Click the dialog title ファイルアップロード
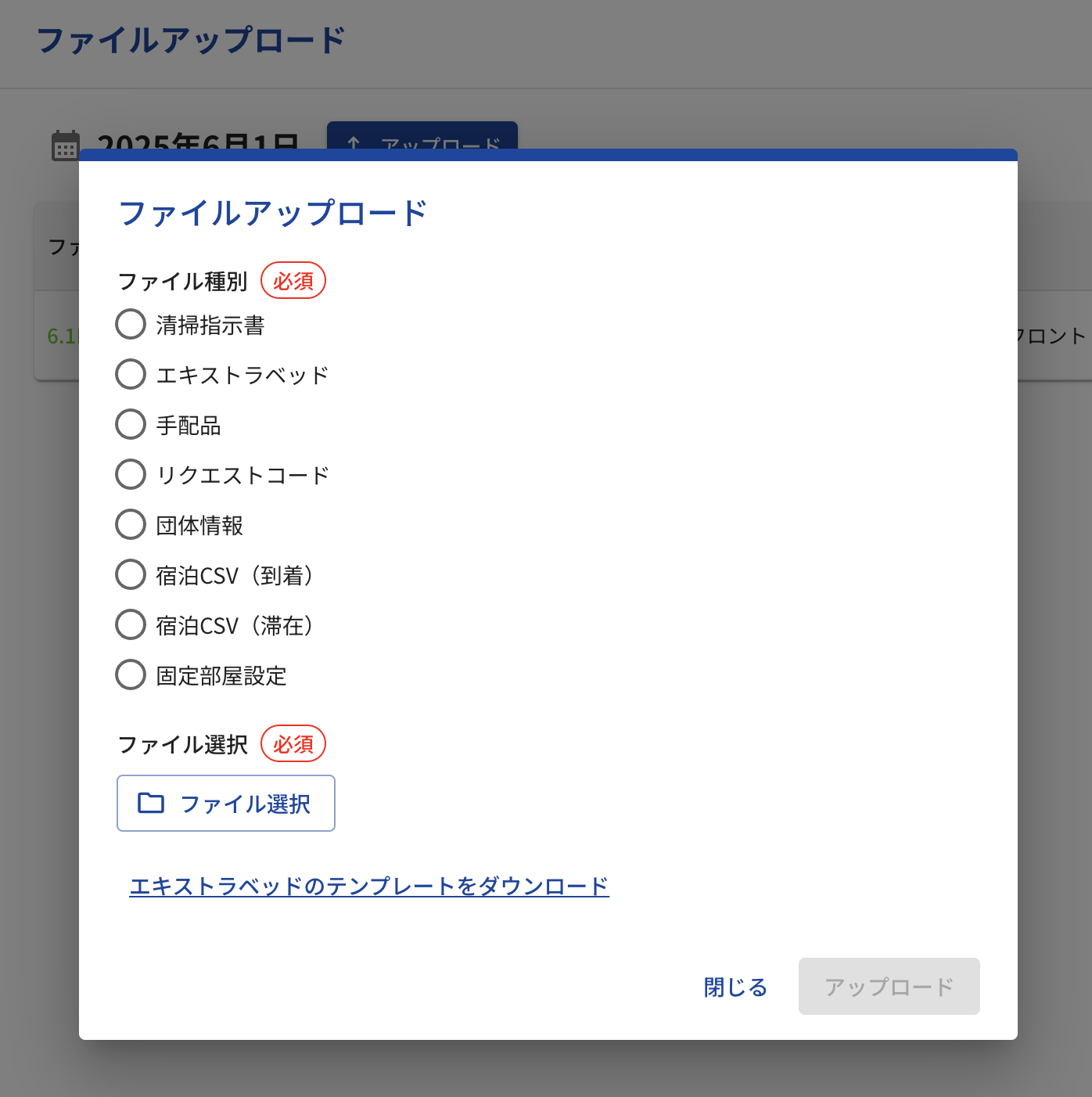Image resolution: width=1092 pixels, height=1097 pixels. coord(272,213)
